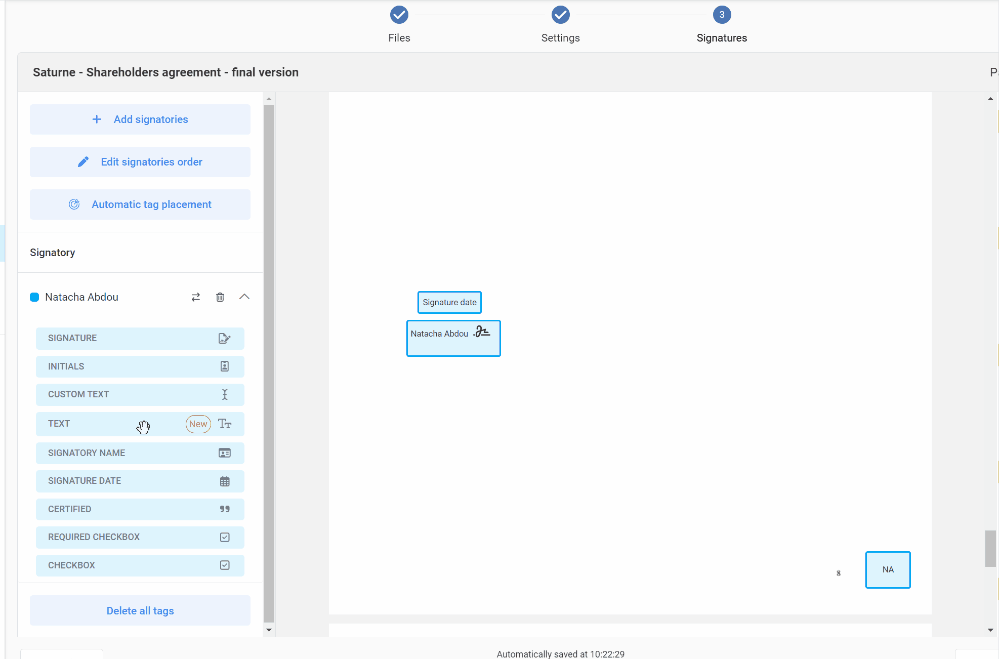Collapse the Natacha Abdou signatory section

point(244,297)
